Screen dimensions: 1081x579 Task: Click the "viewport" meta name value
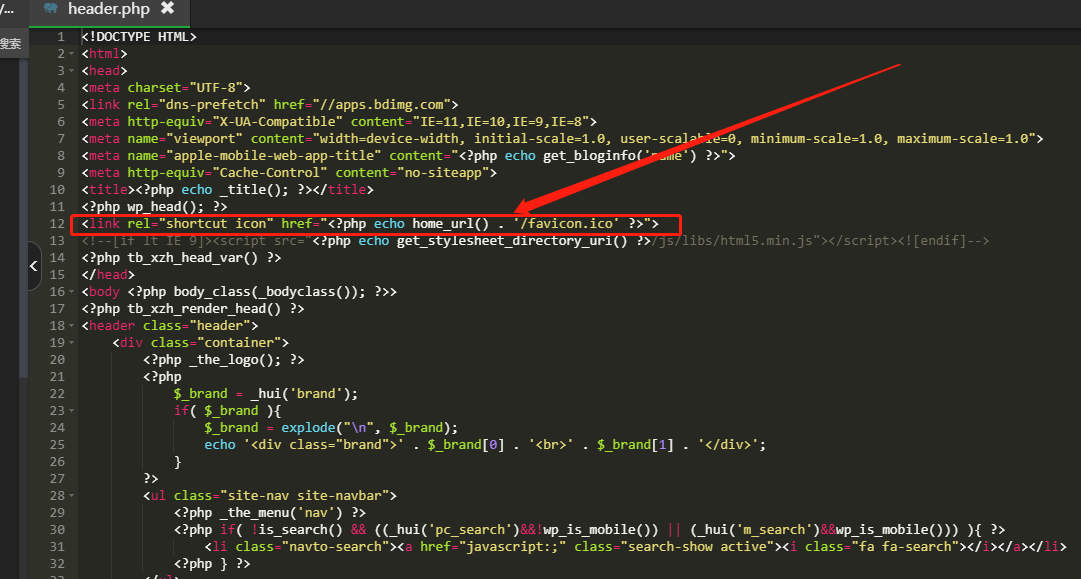pyautogui.click(x=204, y=139)
